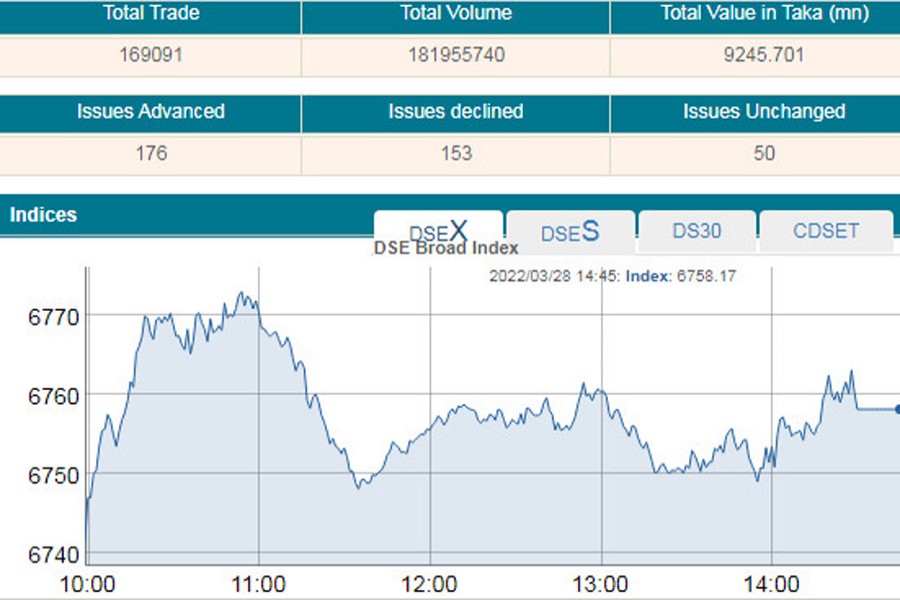Screen dimensions: 900x600
Task: Click the Total Value in Taka header
Action: pyautogui.click(x=764, y=14)
